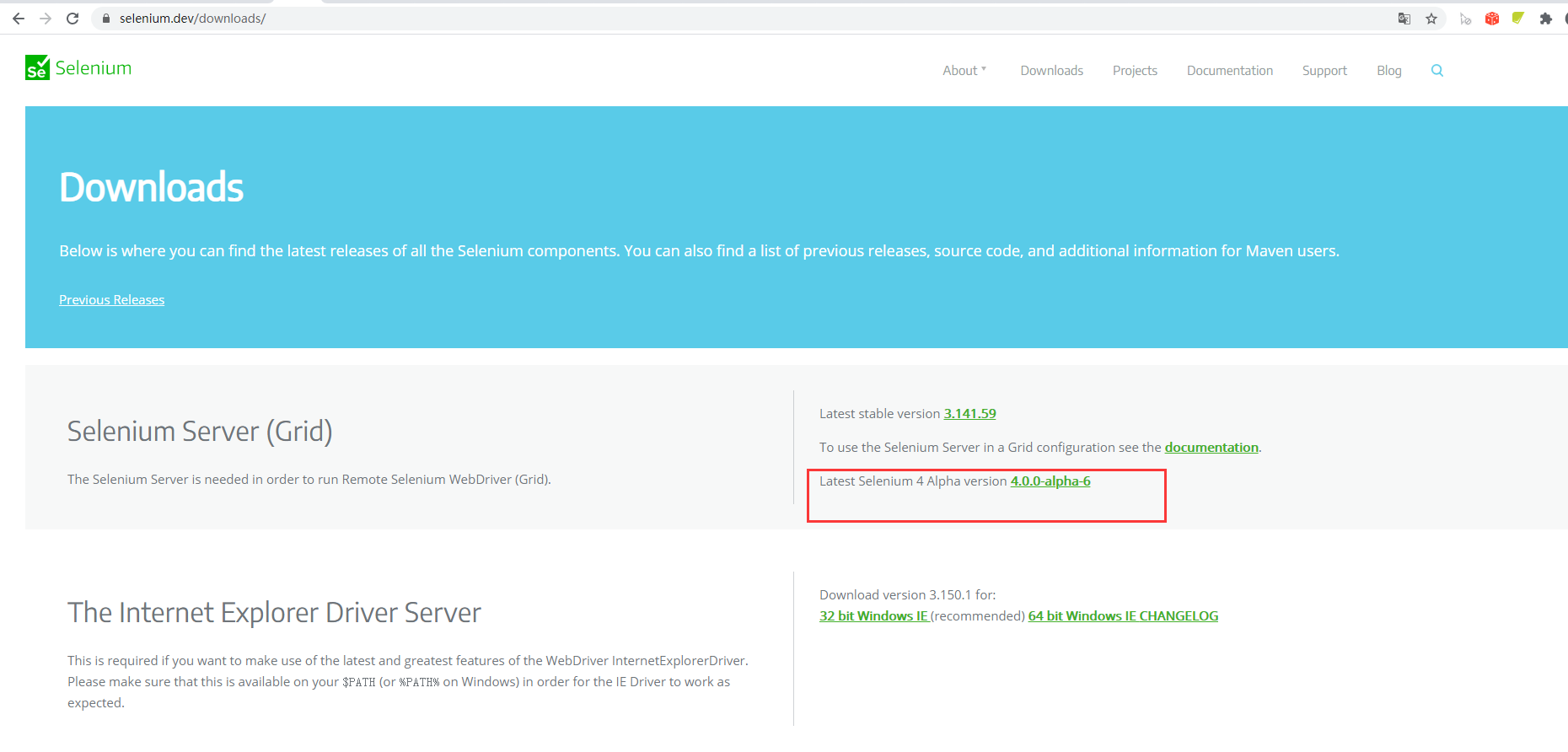Download Selenium 4.0.0-alpha-6
Image resolution: width=1568 pixels, height=752 pixels.
[1050, 481]
